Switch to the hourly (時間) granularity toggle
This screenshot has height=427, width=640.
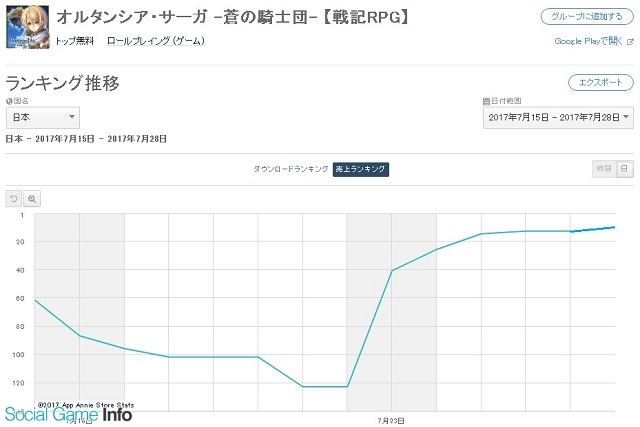(604, 169)
